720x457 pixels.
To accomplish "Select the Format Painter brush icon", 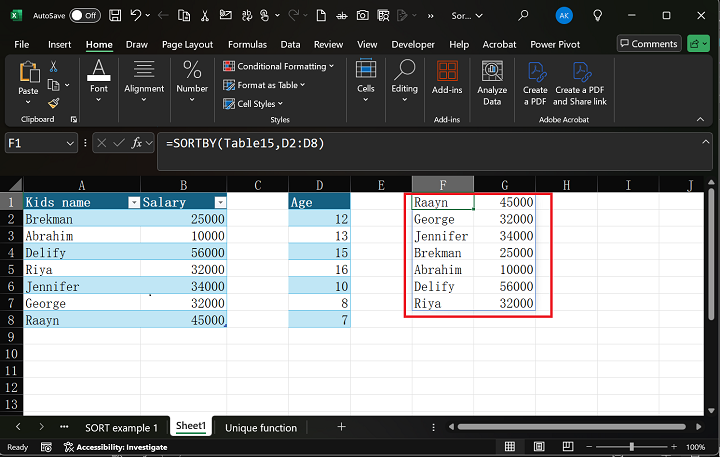I will [x=54, y=102].
